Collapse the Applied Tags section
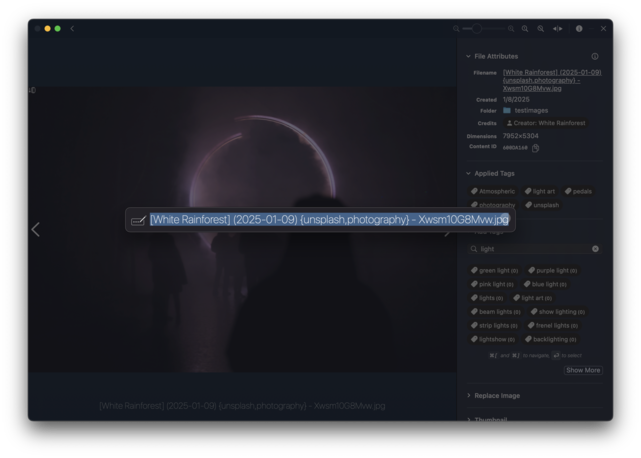641x458 pixels. click(468, 173)
